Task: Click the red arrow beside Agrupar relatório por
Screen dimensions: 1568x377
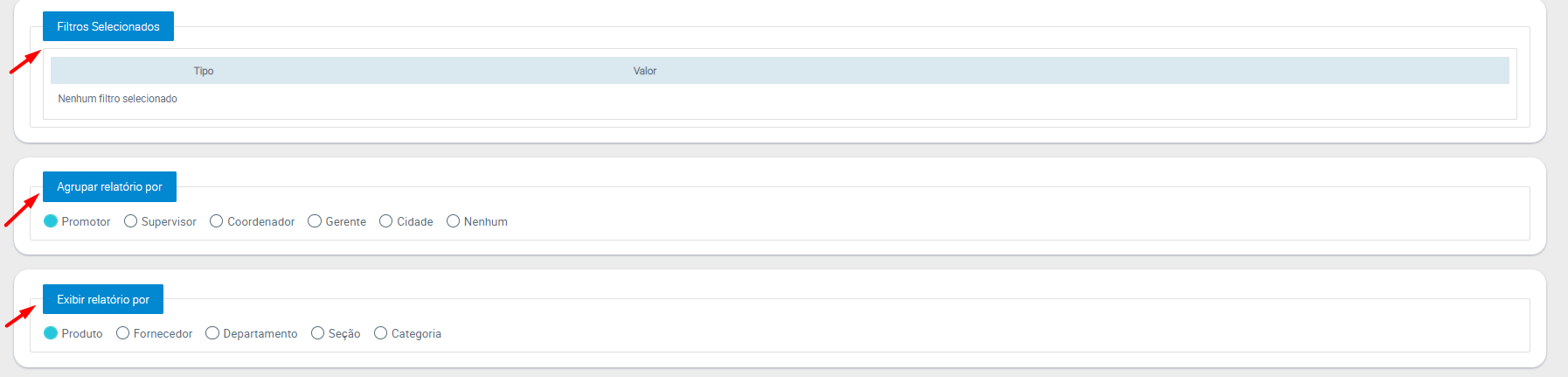Action: click(x=22, y=211)
